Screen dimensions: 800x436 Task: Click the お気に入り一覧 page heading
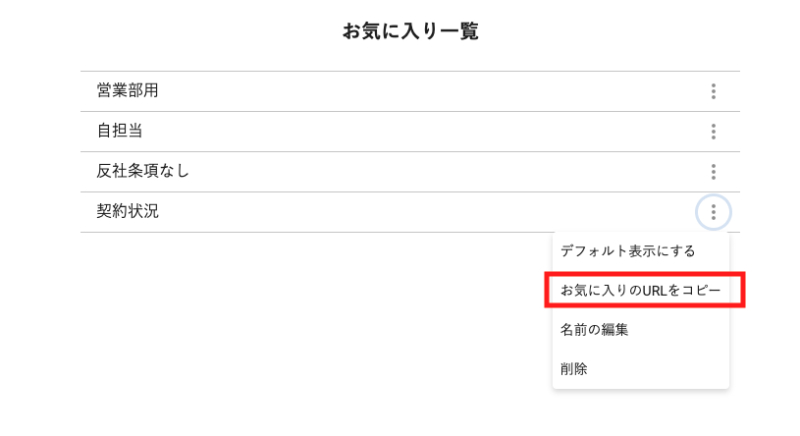pyautogui.click(x=410, y=32)
